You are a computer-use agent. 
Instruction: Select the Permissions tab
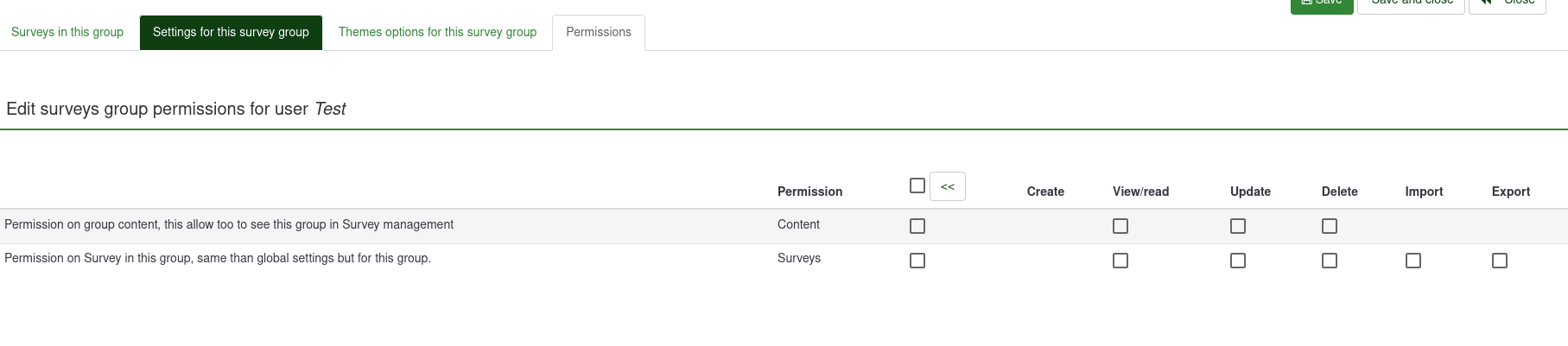click(x=598, y=32)
